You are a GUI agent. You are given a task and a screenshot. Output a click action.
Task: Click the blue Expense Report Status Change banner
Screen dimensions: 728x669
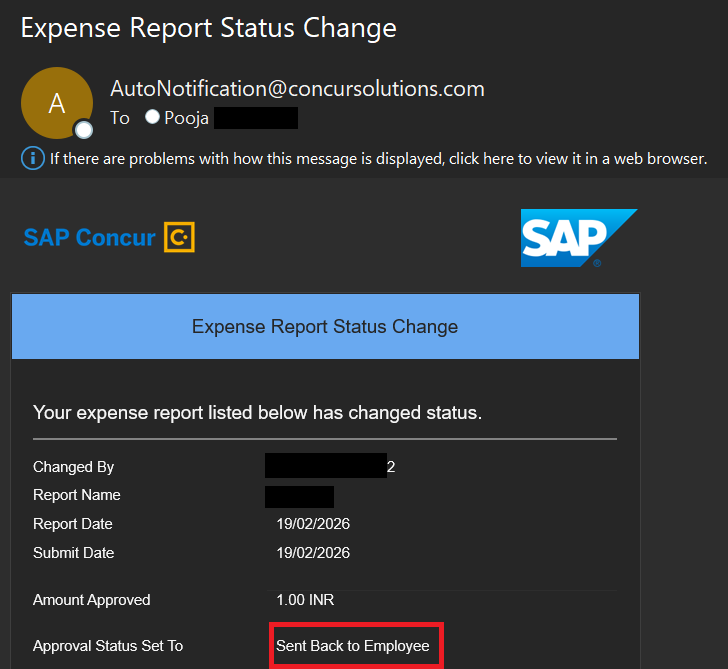pos(325,326)
